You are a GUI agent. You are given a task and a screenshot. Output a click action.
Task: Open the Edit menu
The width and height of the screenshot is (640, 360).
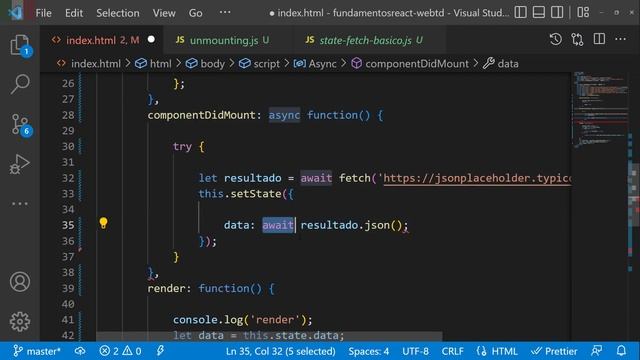point(74,13)
